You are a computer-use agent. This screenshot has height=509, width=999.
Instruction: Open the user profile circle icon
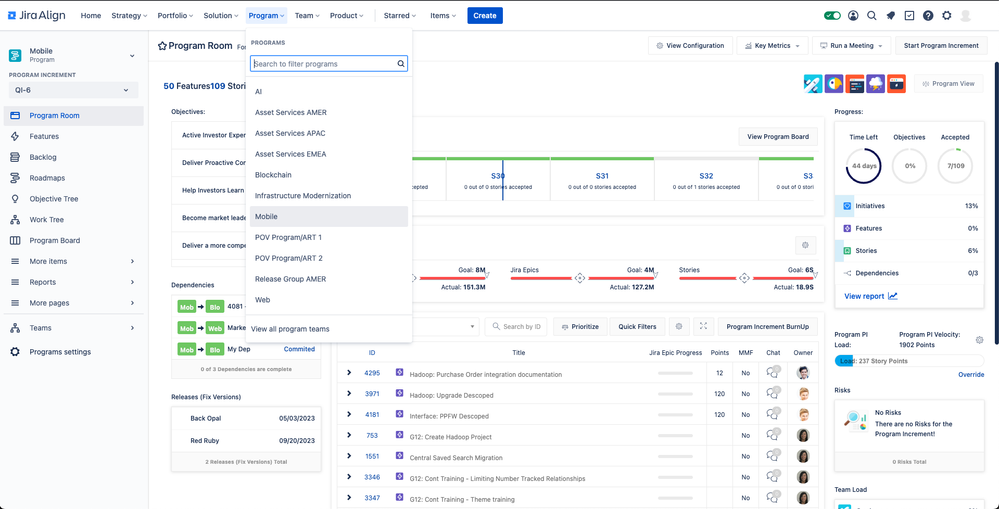(x=853, y=16)
